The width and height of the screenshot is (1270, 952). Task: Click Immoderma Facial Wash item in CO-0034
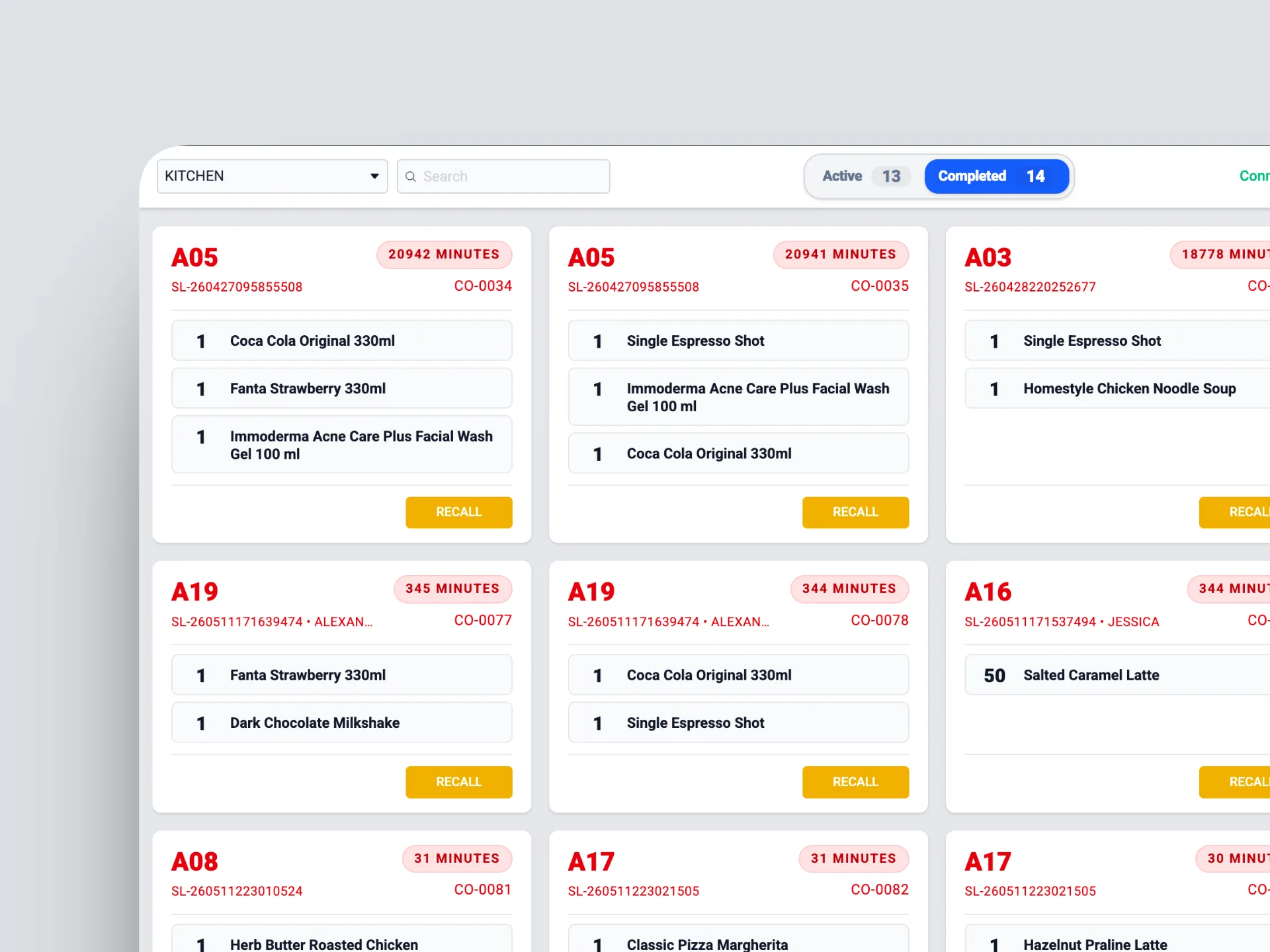click(342, 445)
